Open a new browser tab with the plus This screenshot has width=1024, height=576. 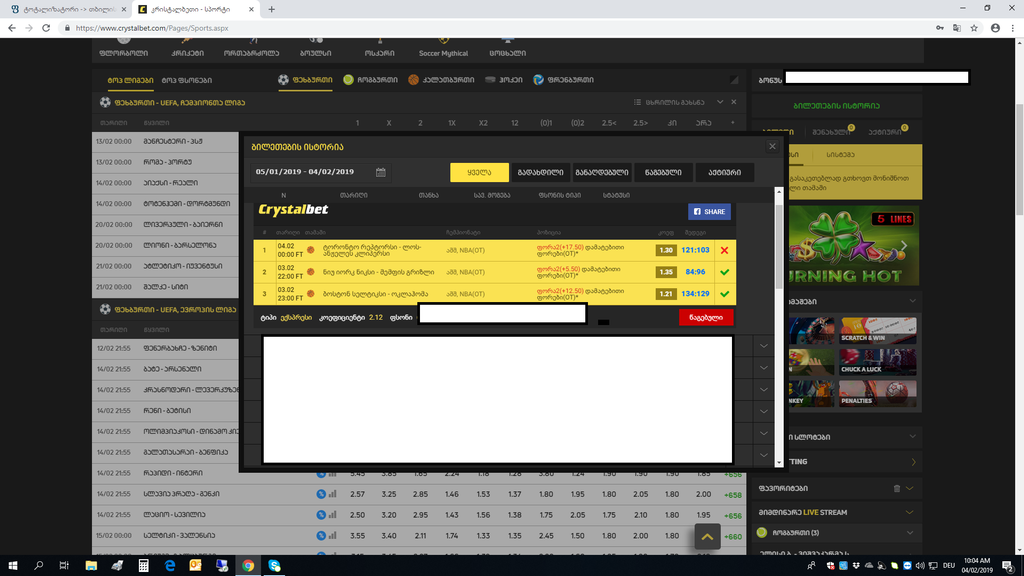(272, 9)
